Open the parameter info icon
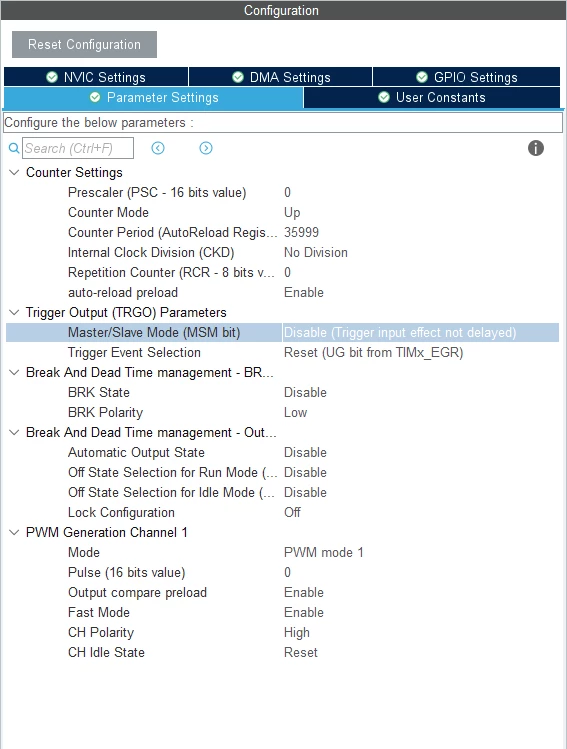 [536, 148]
